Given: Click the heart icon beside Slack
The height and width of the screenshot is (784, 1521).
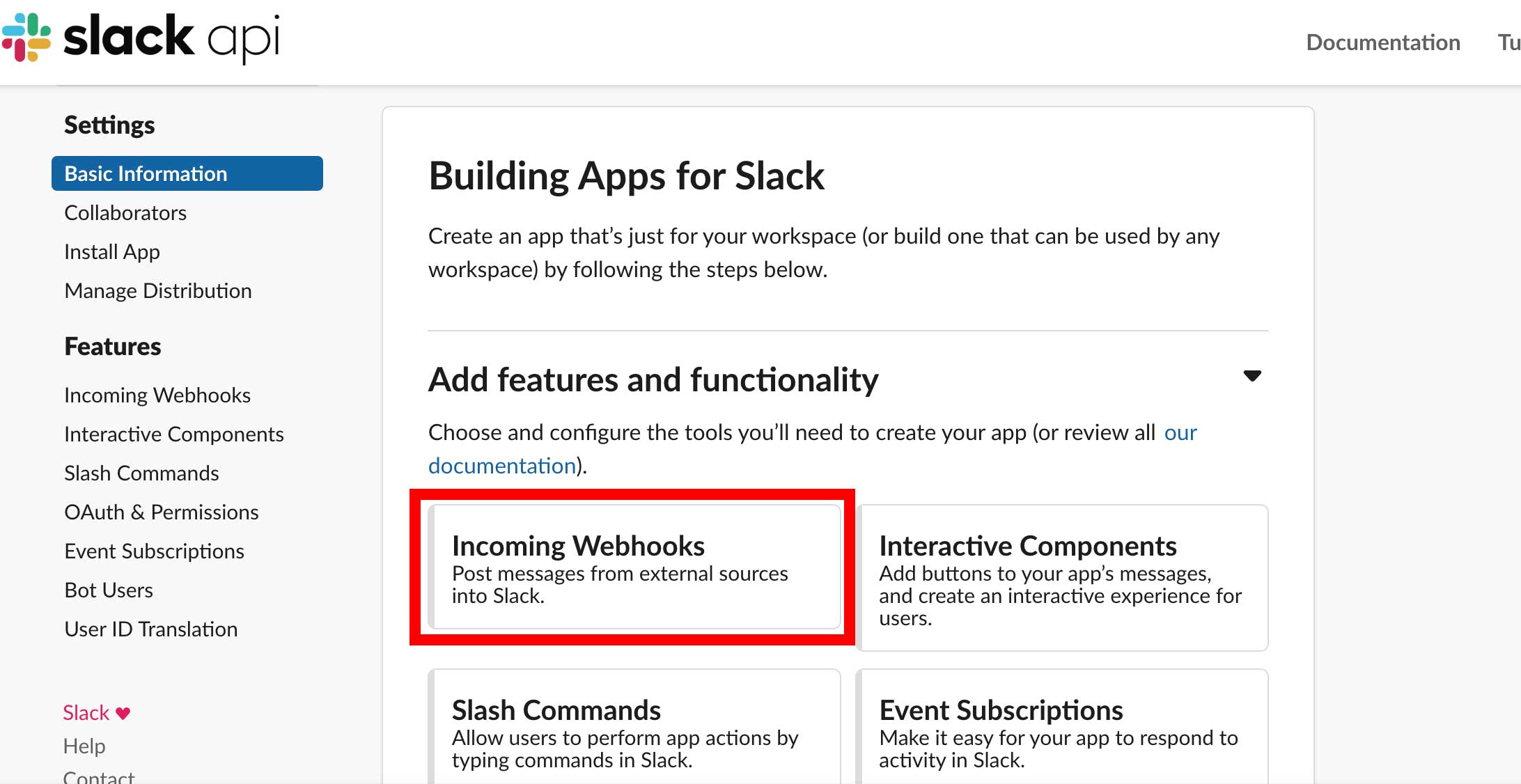Looking at the screenshot, I should (123, 713).
